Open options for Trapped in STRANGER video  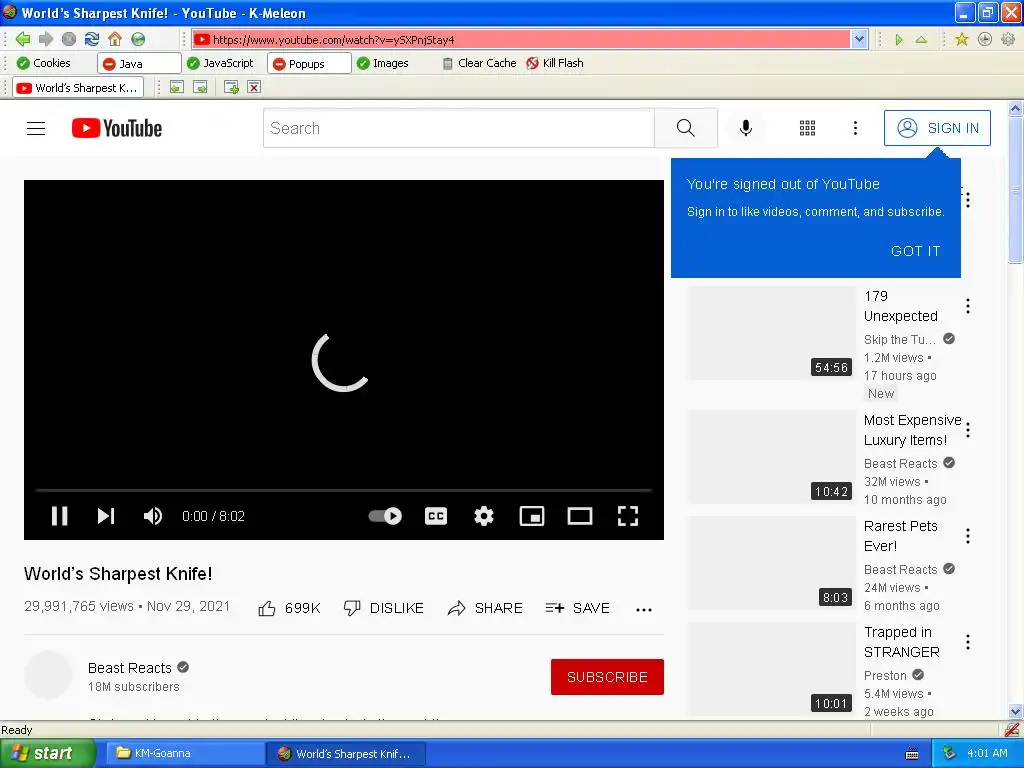tap(968, 642)
